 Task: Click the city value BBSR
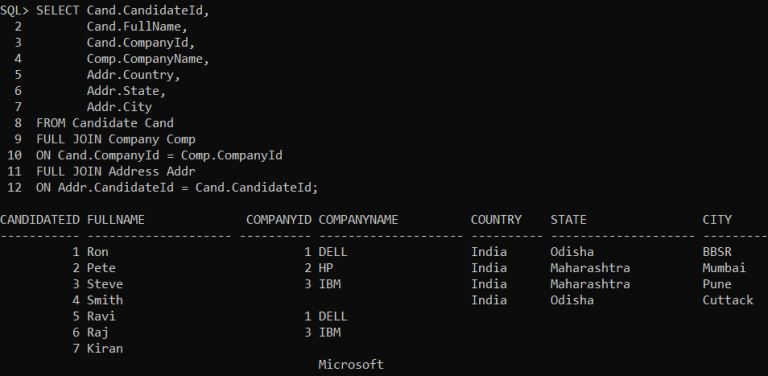(x=717, y=252)
